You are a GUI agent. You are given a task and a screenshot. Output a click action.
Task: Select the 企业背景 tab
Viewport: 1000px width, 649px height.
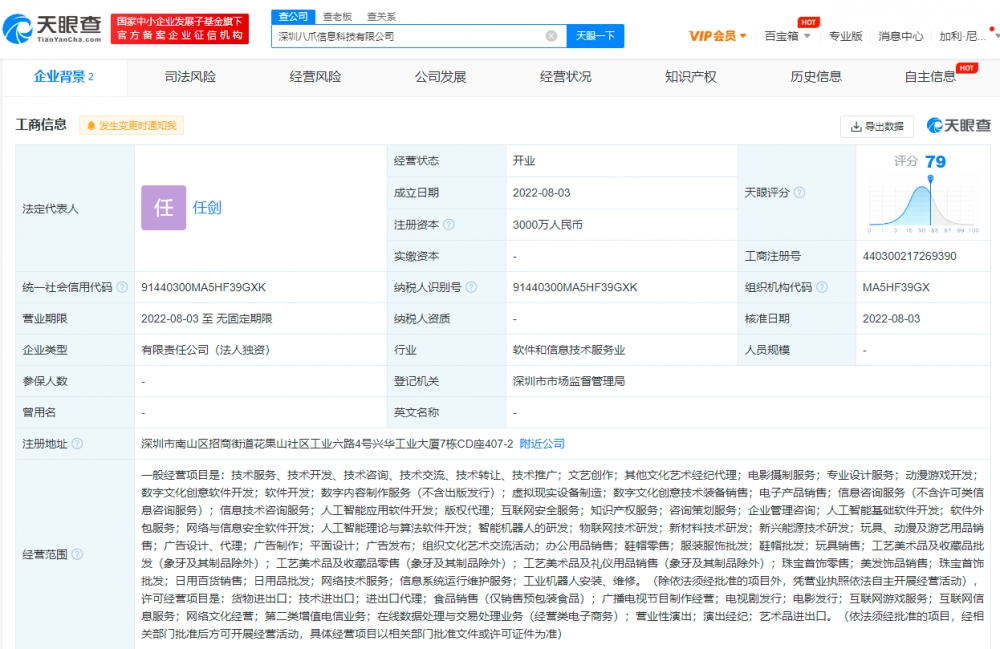63,77
